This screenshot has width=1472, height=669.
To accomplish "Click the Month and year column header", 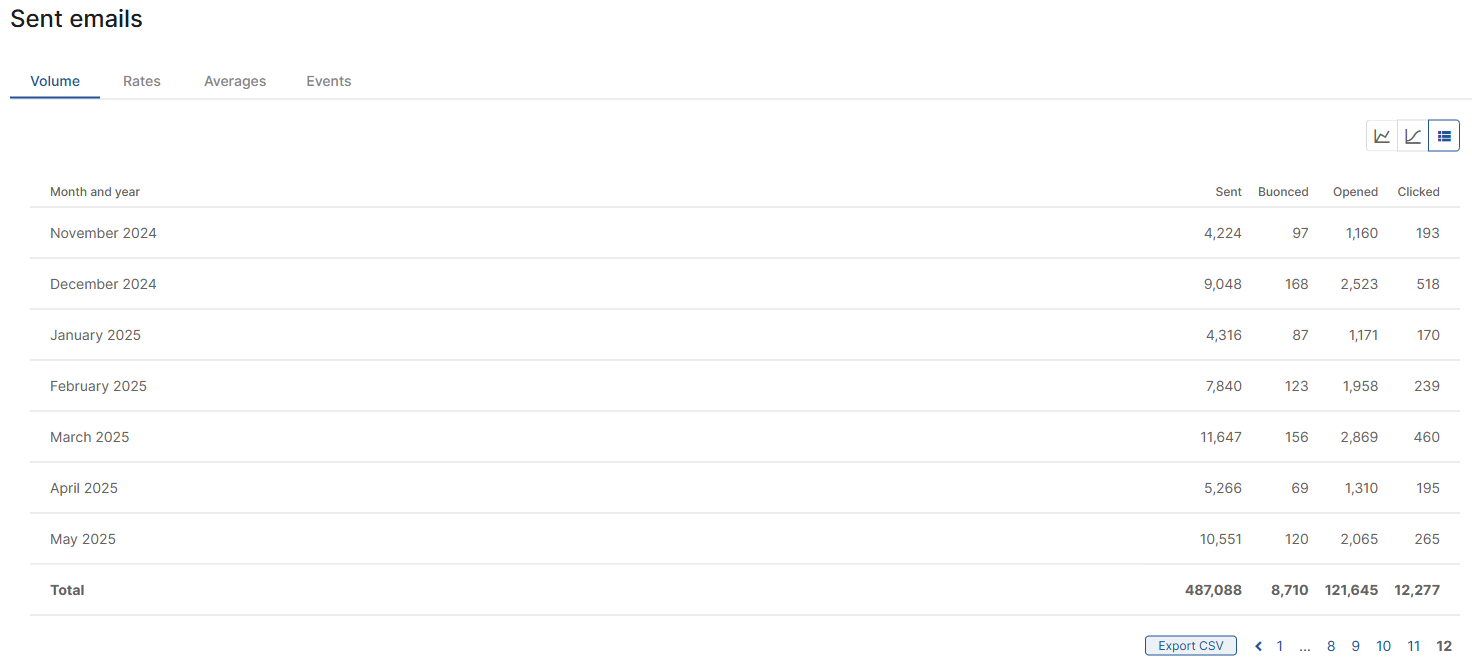I will click(x=95, y=192).
